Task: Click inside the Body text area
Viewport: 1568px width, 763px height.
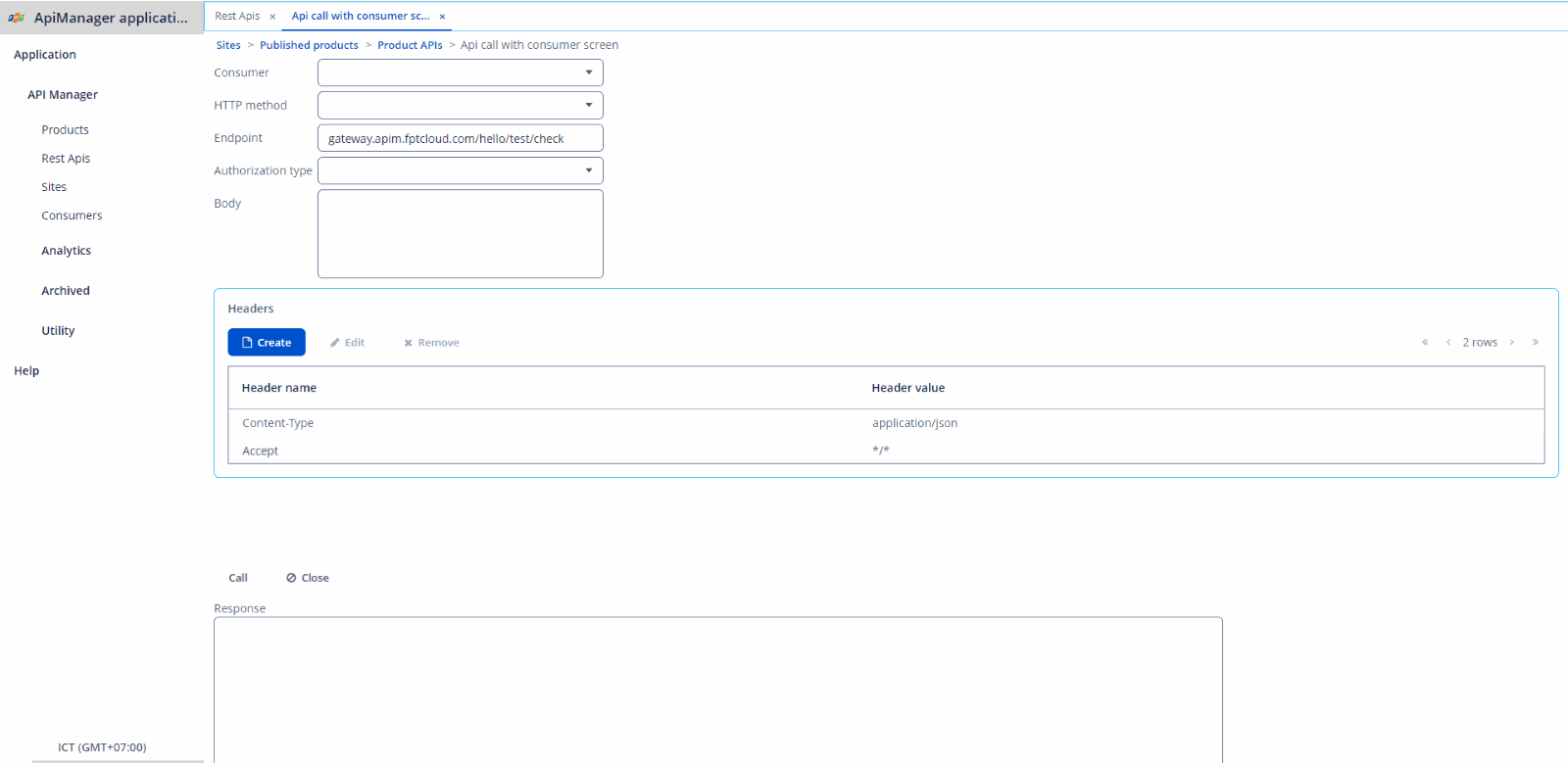Action: pos(460,234)
